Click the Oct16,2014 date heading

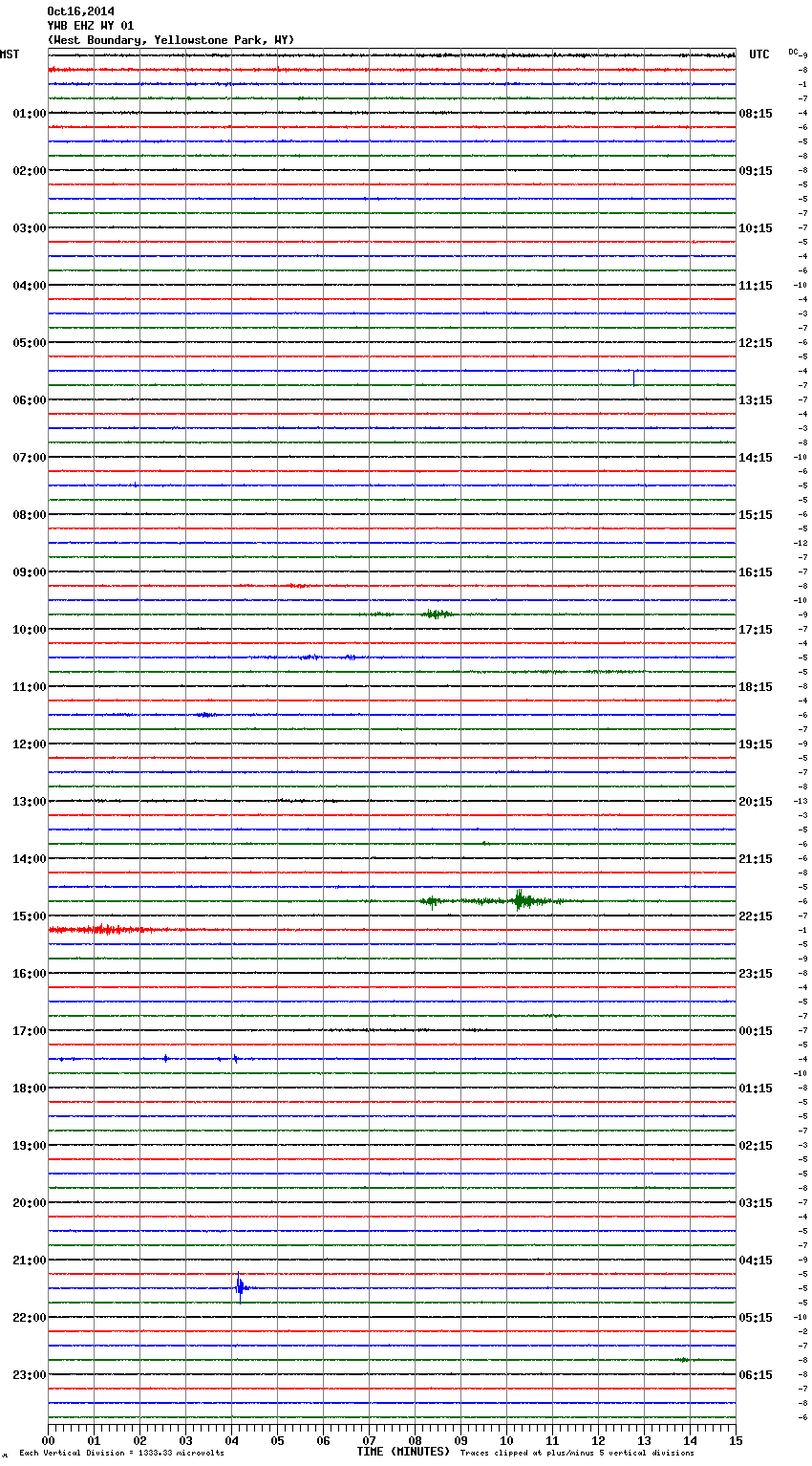(80, 11)
